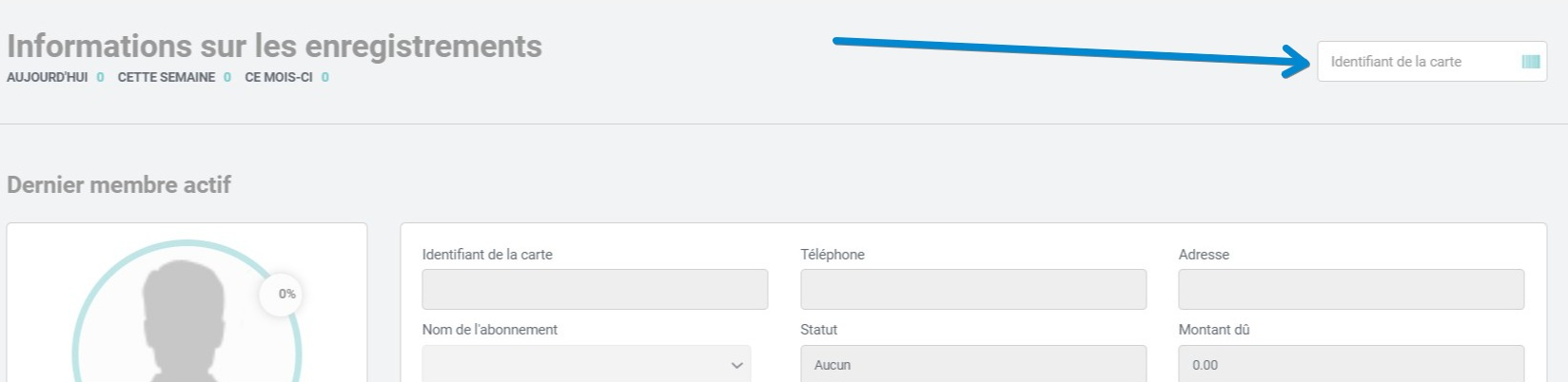
Task: Open the Nom de l'abonnement dropdown
Action: point(586,364)
